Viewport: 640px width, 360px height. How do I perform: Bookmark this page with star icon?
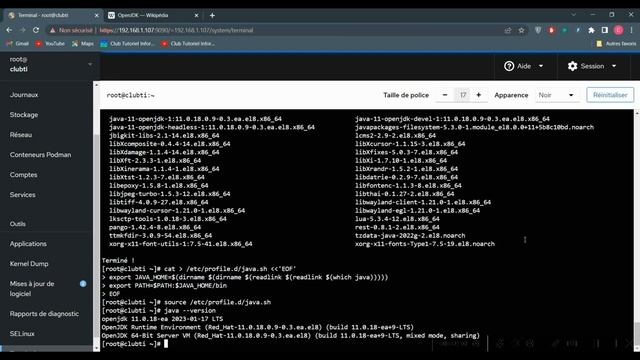pos(521,30)
